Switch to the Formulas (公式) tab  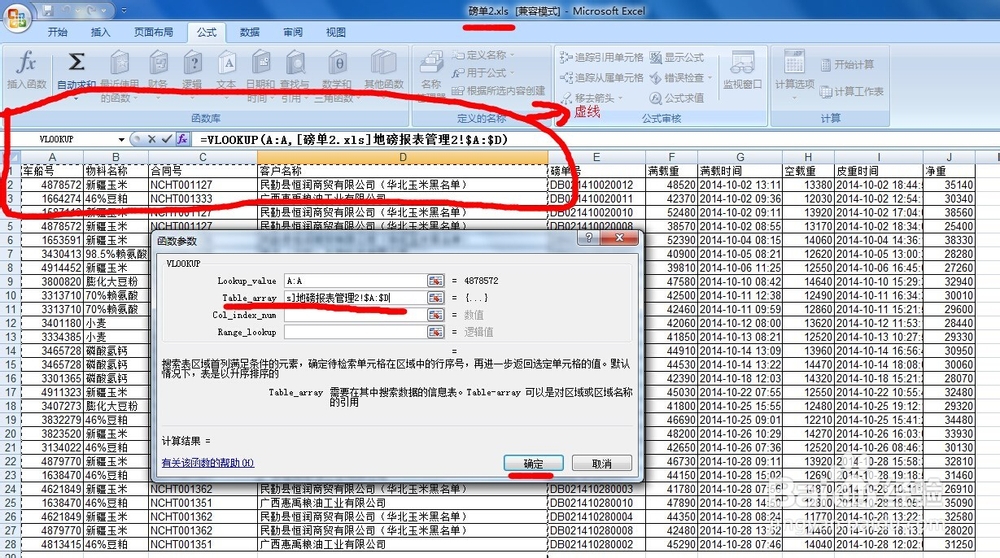(206, 32)
